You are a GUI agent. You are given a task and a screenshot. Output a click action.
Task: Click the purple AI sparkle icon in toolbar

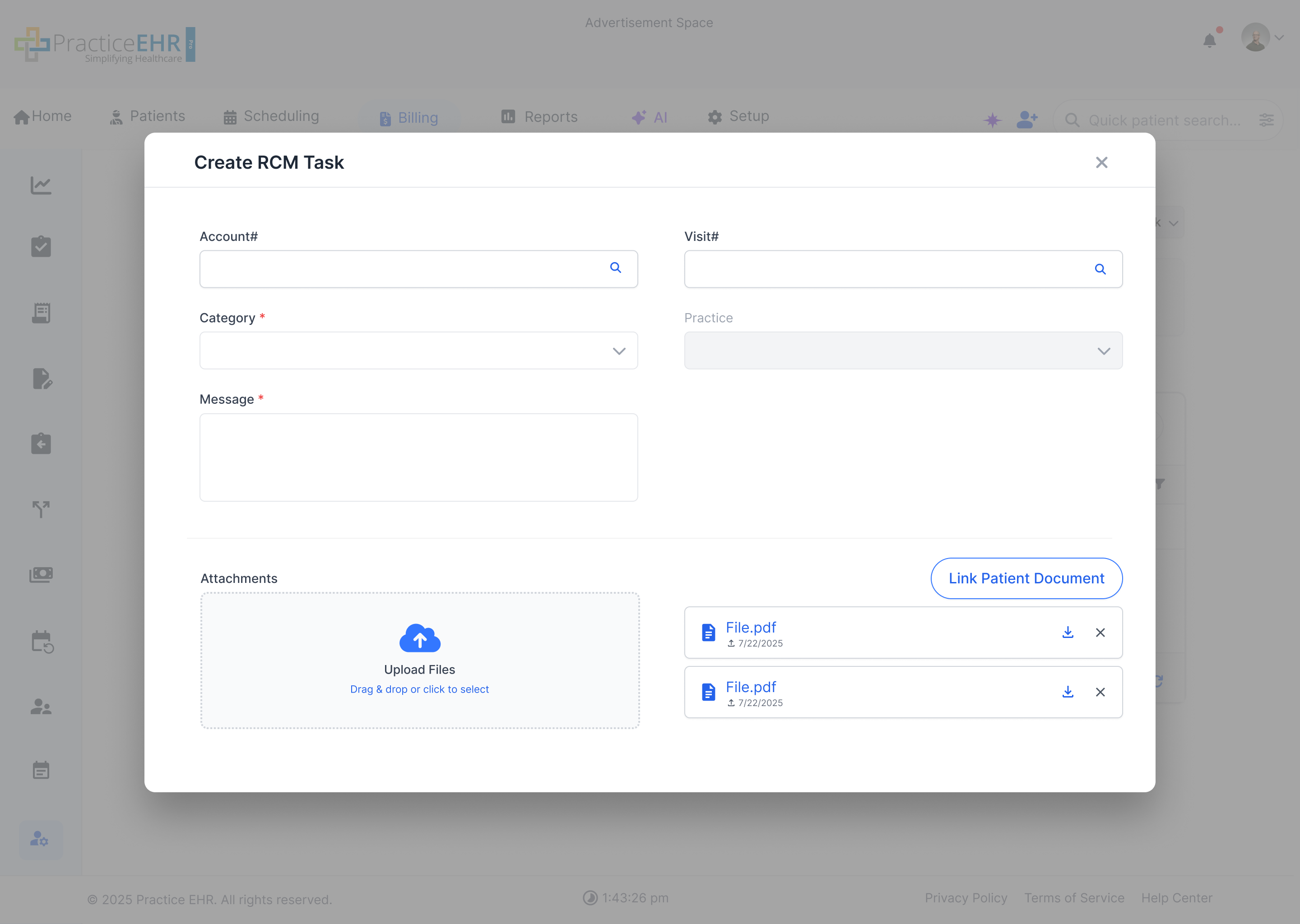coord(993,120)
